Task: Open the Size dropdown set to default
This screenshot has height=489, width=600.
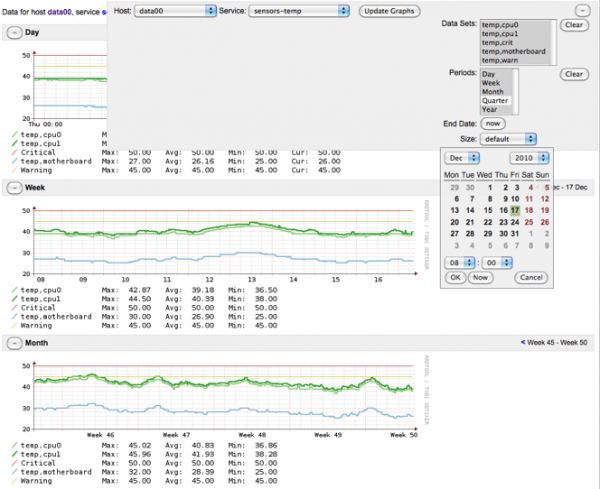Action: point(508,139)
